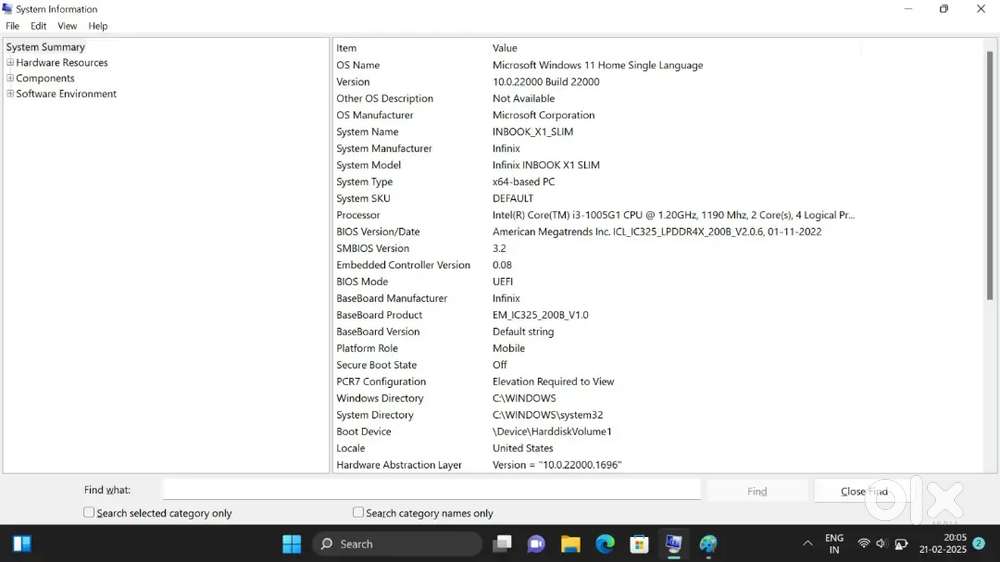This screenshot has height=562, width=1000.
Task: Open Microsoft Store from the taskbar
Action: point(639,544)
